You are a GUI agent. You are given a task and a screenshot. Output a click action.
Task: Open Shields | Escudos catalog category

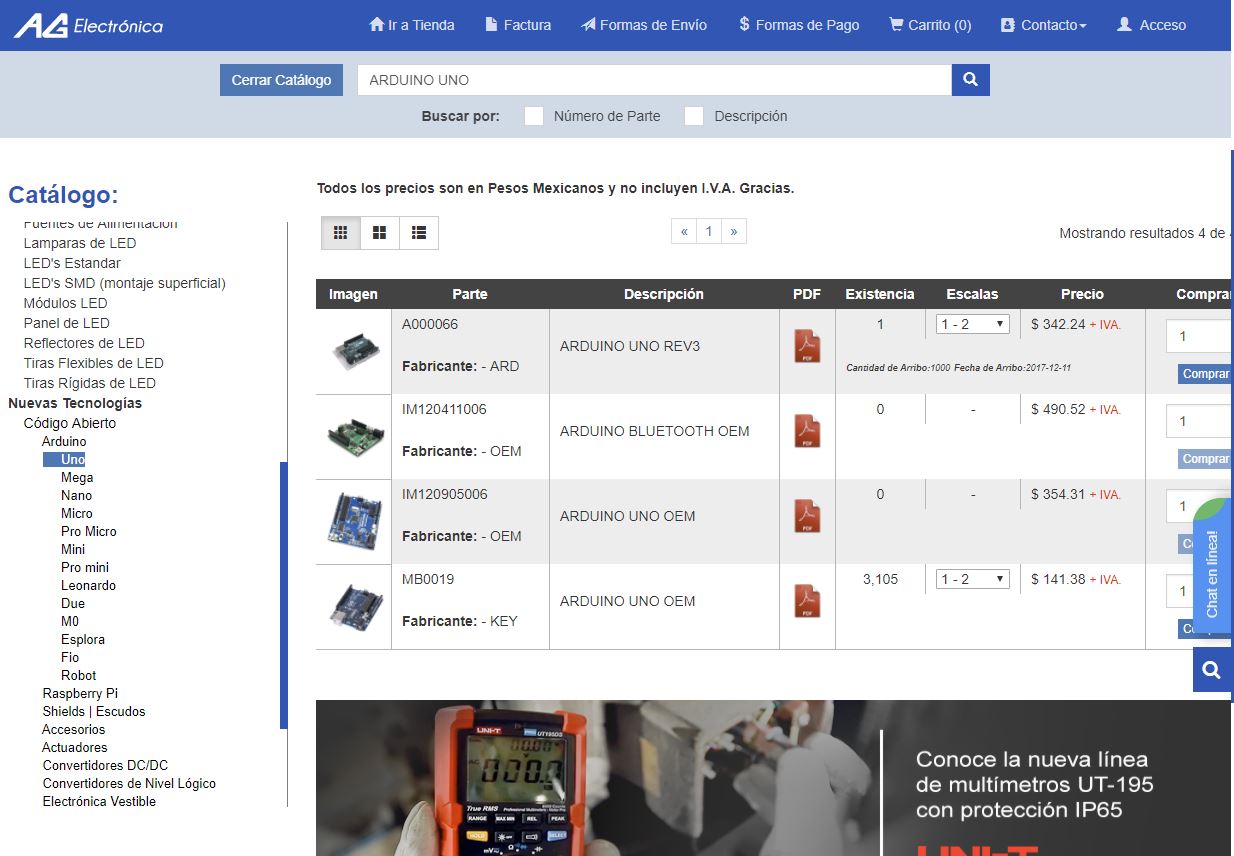pos(94,711)
